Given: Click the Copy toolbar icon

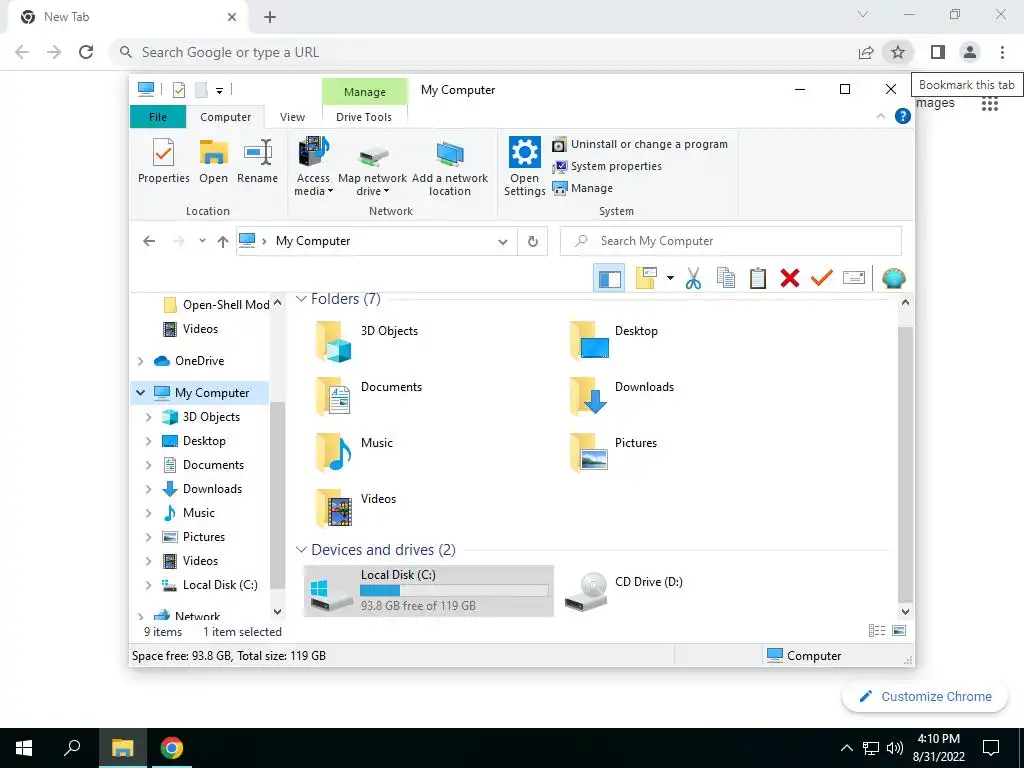Looking at the screenshot, I should tap(726, 279).
